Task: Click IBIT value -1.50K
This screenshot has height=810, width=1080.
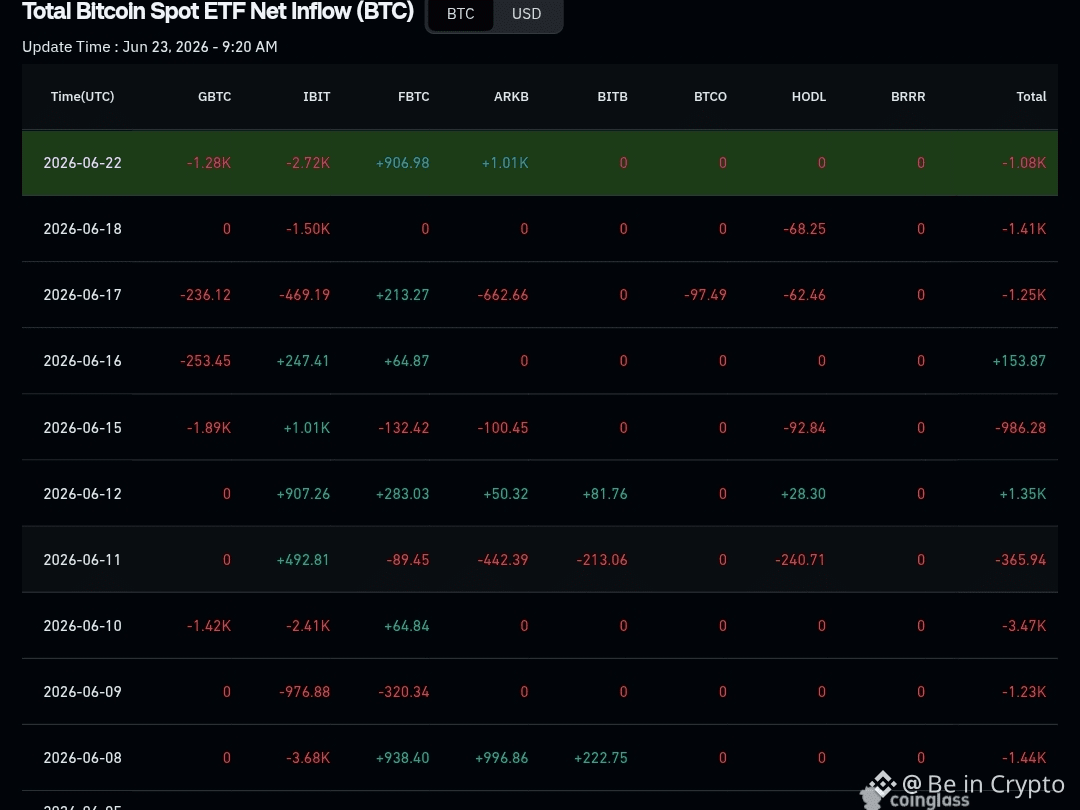Action: coord(308,229)
